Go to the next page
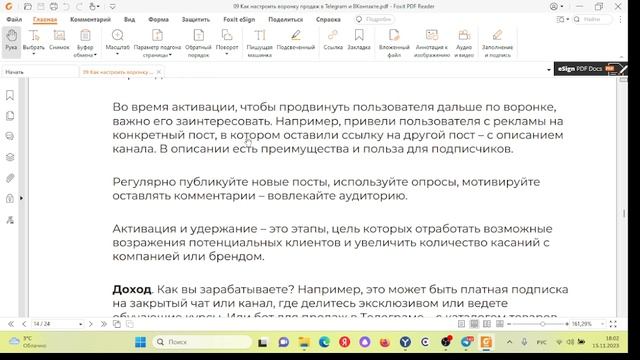Viewport: 640px width, 360px height. click(x=91, y=324)
